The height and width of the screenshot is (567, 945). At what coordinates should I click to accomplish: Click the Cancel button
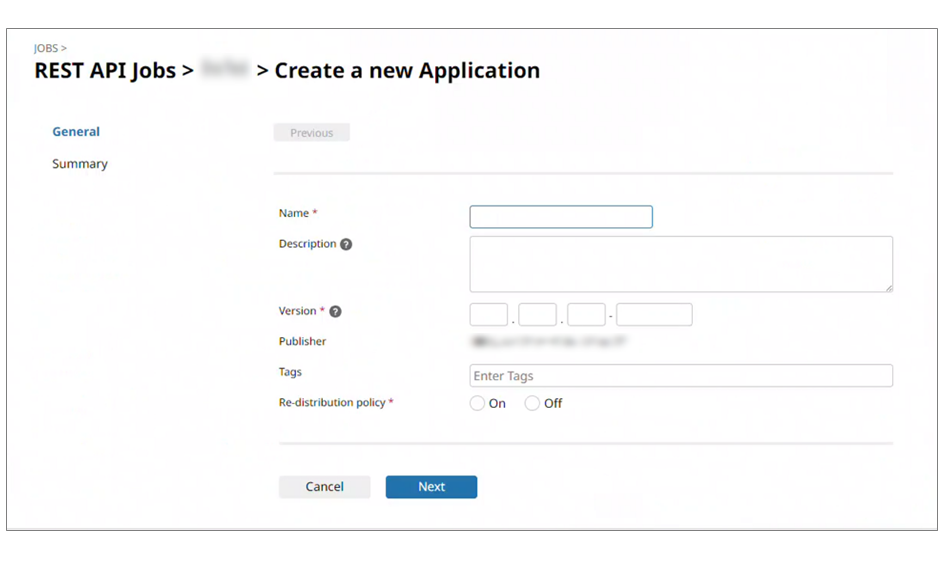pos(324,487)
